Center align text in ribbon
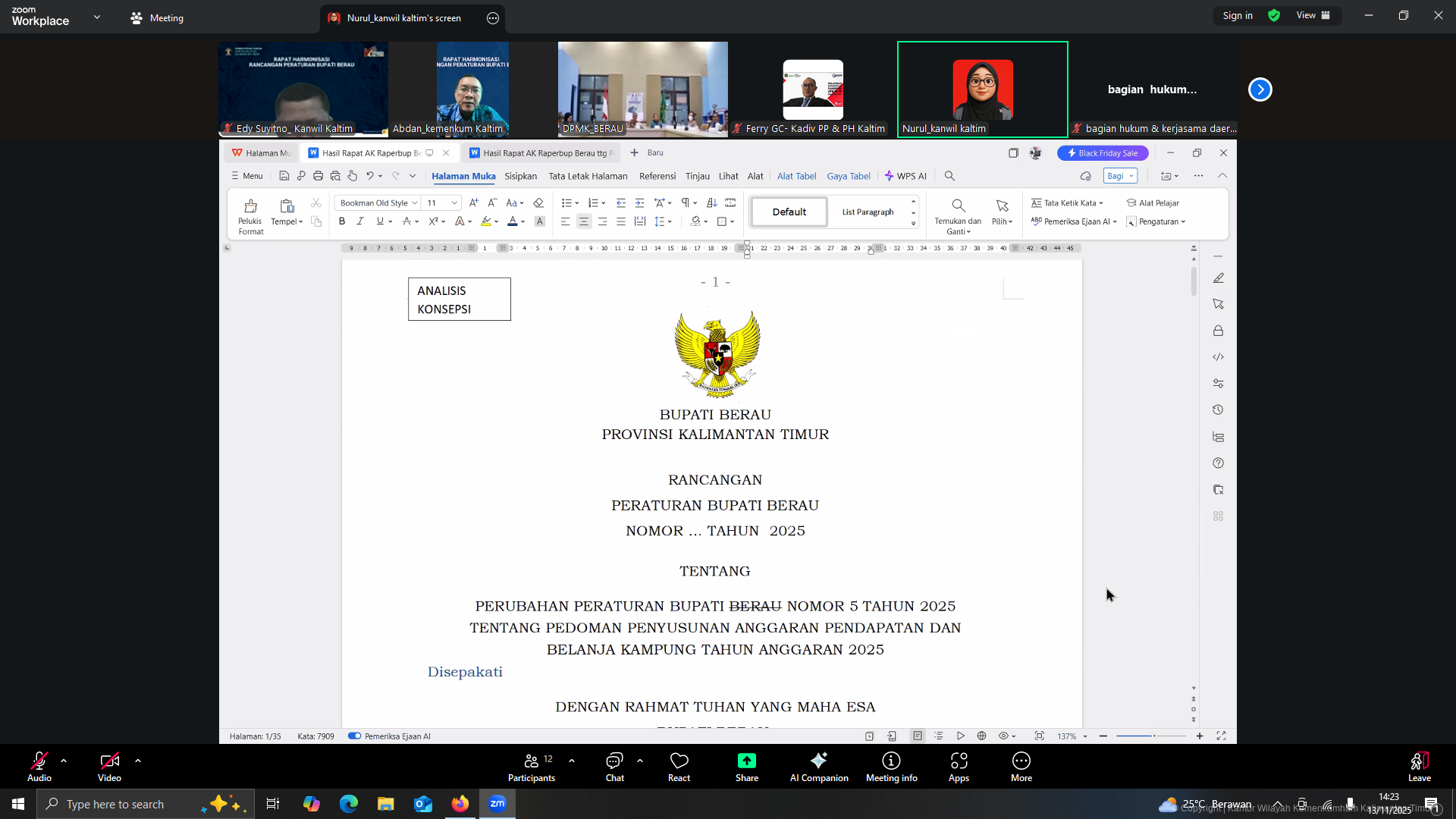The height and width of the screenshot is (819, 1456). [584, 221]
